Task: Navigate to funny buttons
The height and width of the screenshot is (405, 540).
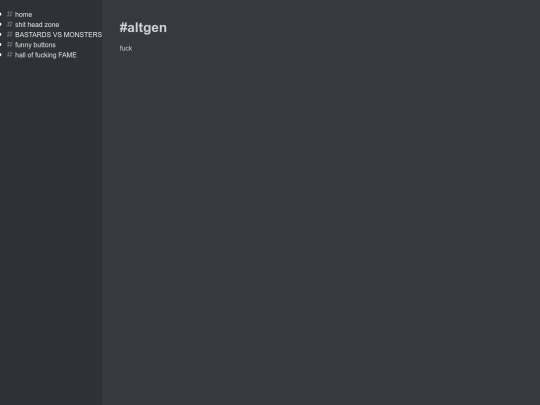Action: (x=35, y=45)
